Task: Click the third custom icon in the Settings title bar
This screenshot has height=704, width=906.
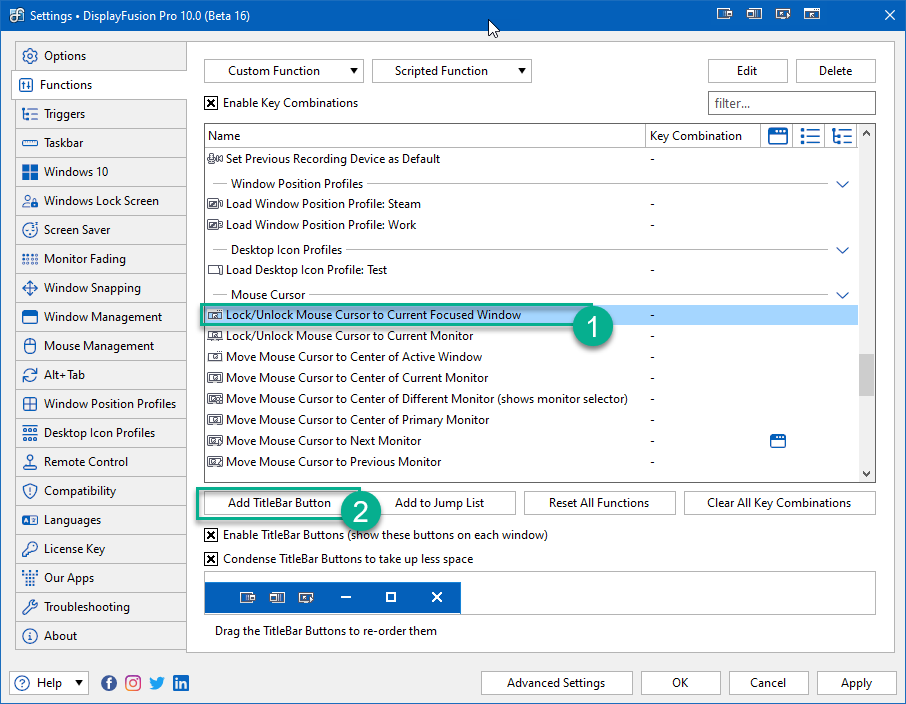Action: click(x=783, y=14)
